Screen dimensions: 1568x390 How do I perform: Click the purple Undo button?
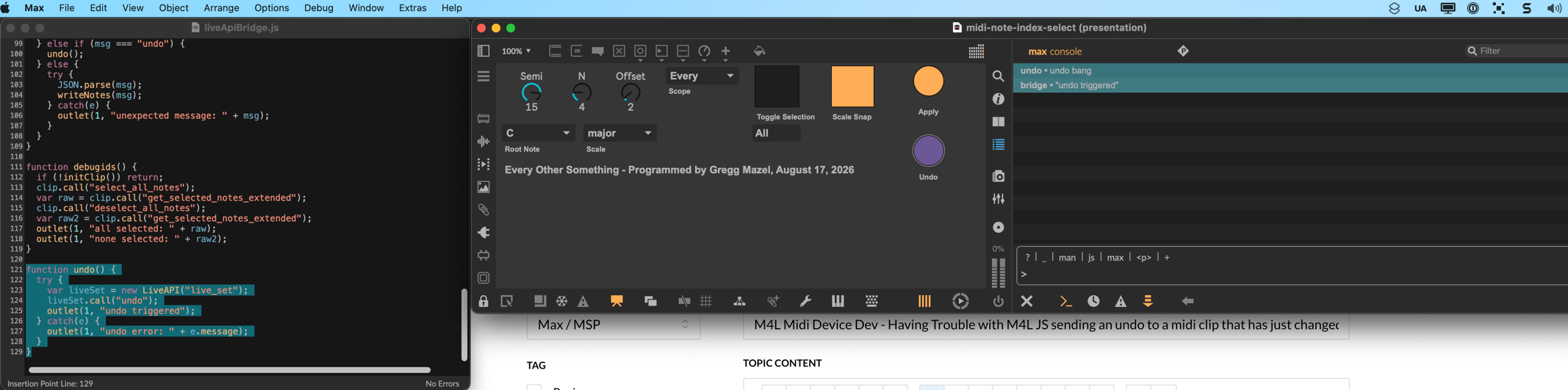coord(928,151)
